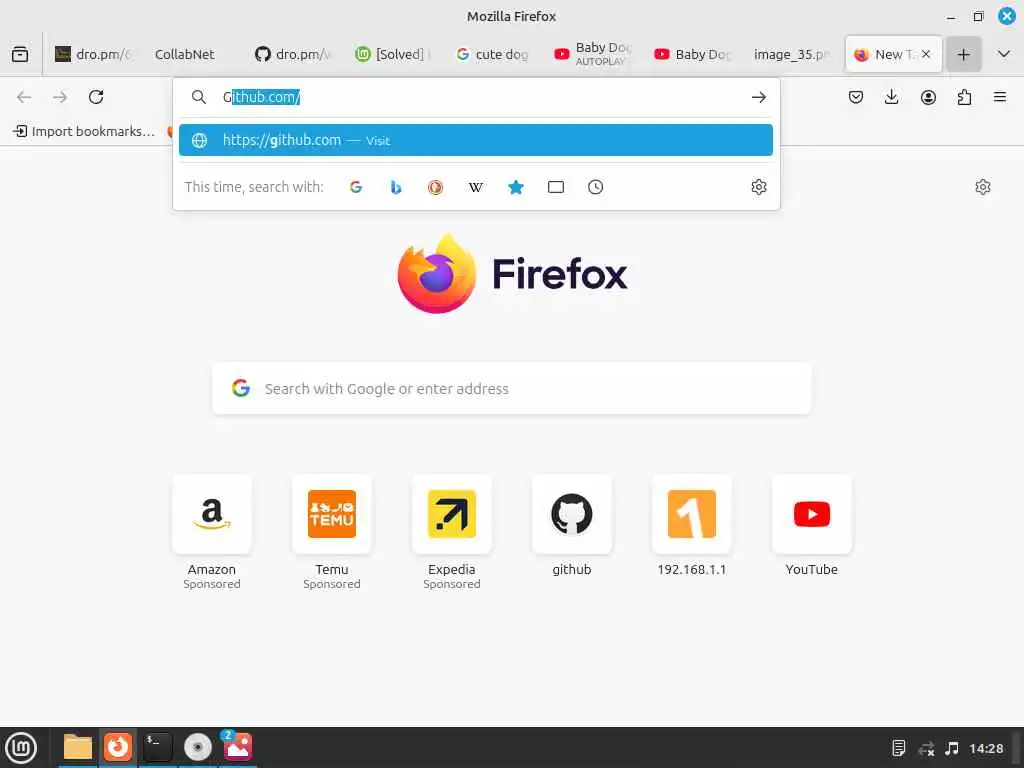The height and width of the screenshot is (768, 1024).
Task: Click the clock showing 14:28
Action: coord(986,748)
